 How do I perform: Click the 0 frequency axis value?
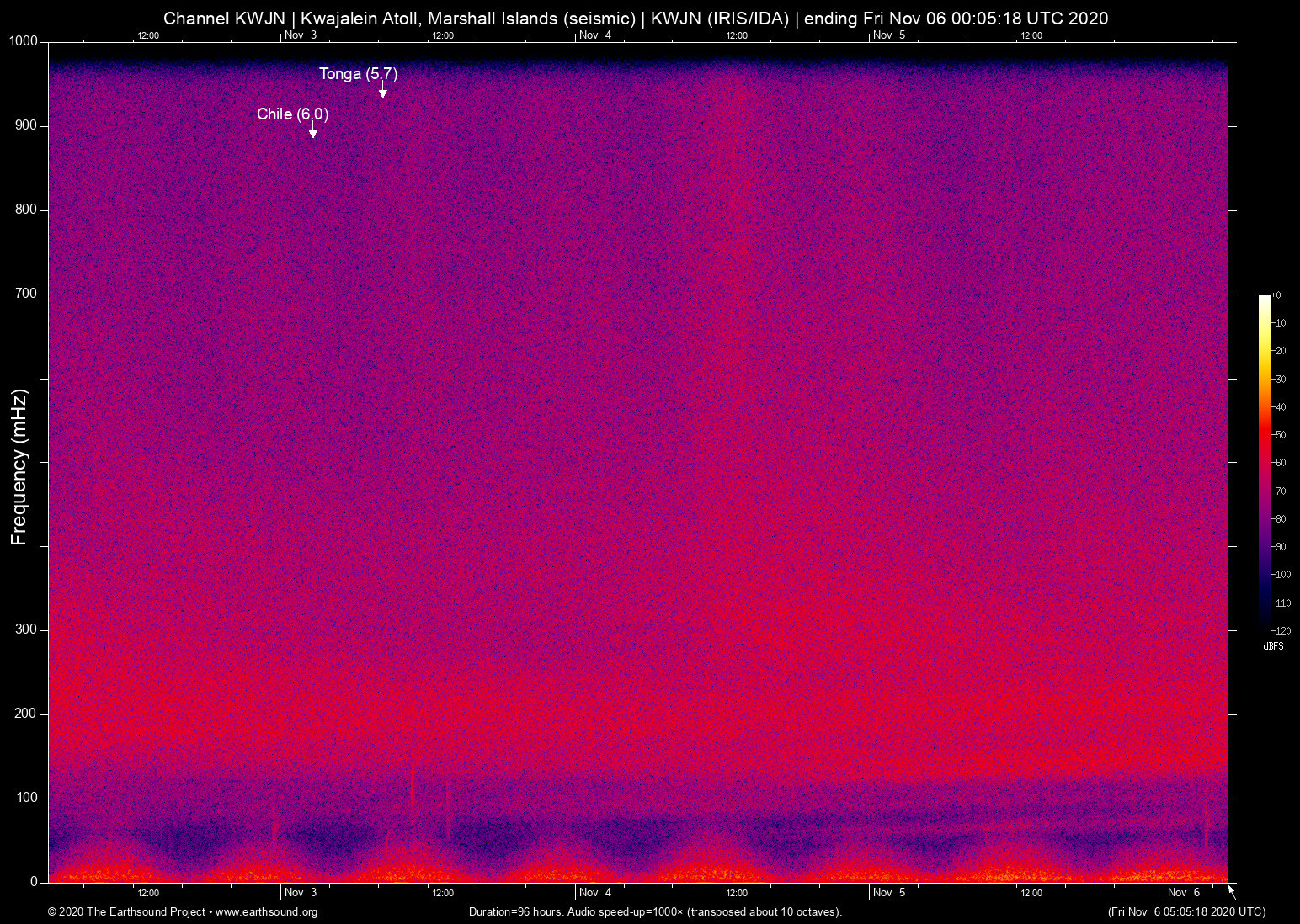[x=34, y=883]
